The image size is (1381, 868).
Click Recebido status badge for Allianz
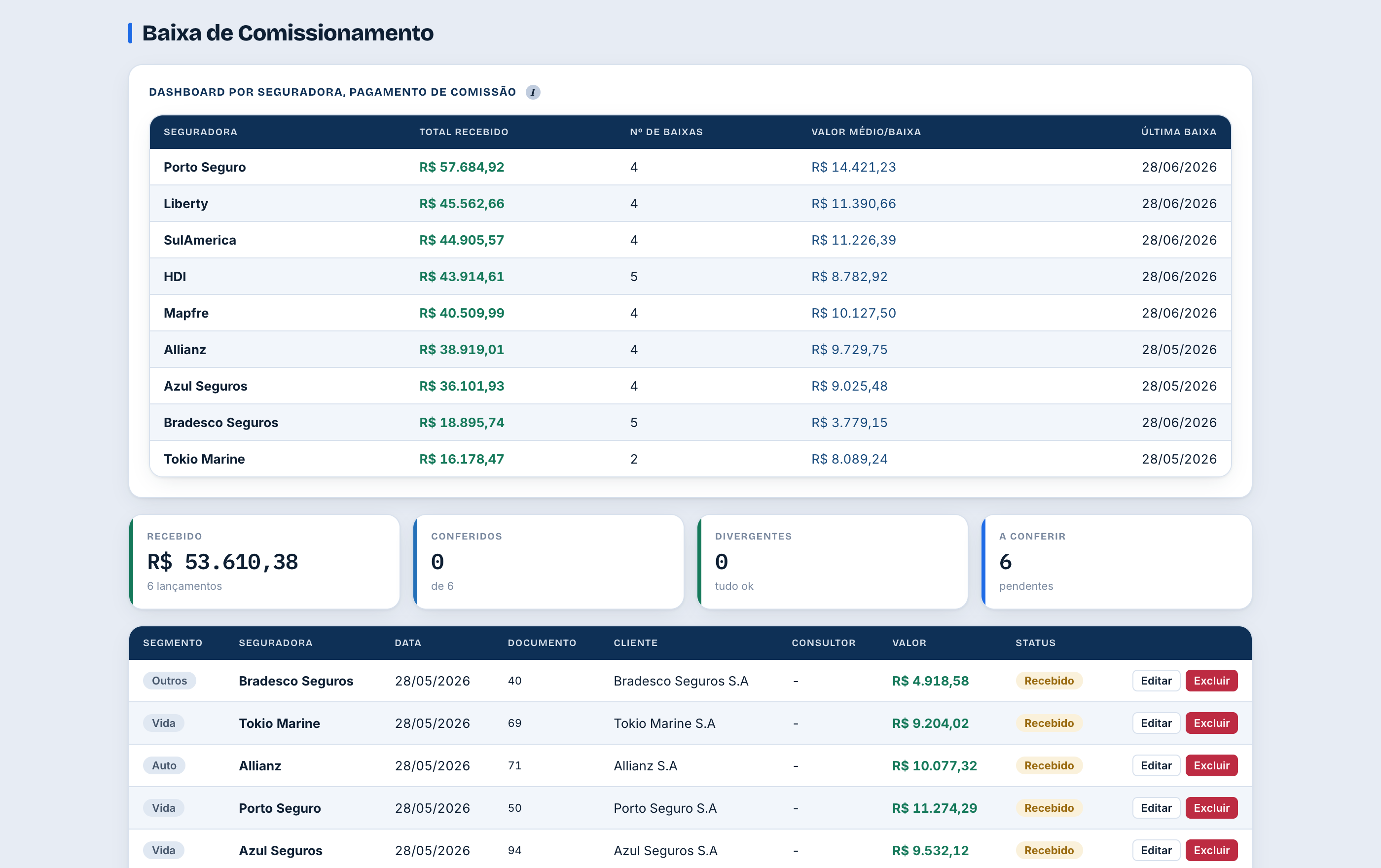pyautogui.click(x=1049, y=765)
